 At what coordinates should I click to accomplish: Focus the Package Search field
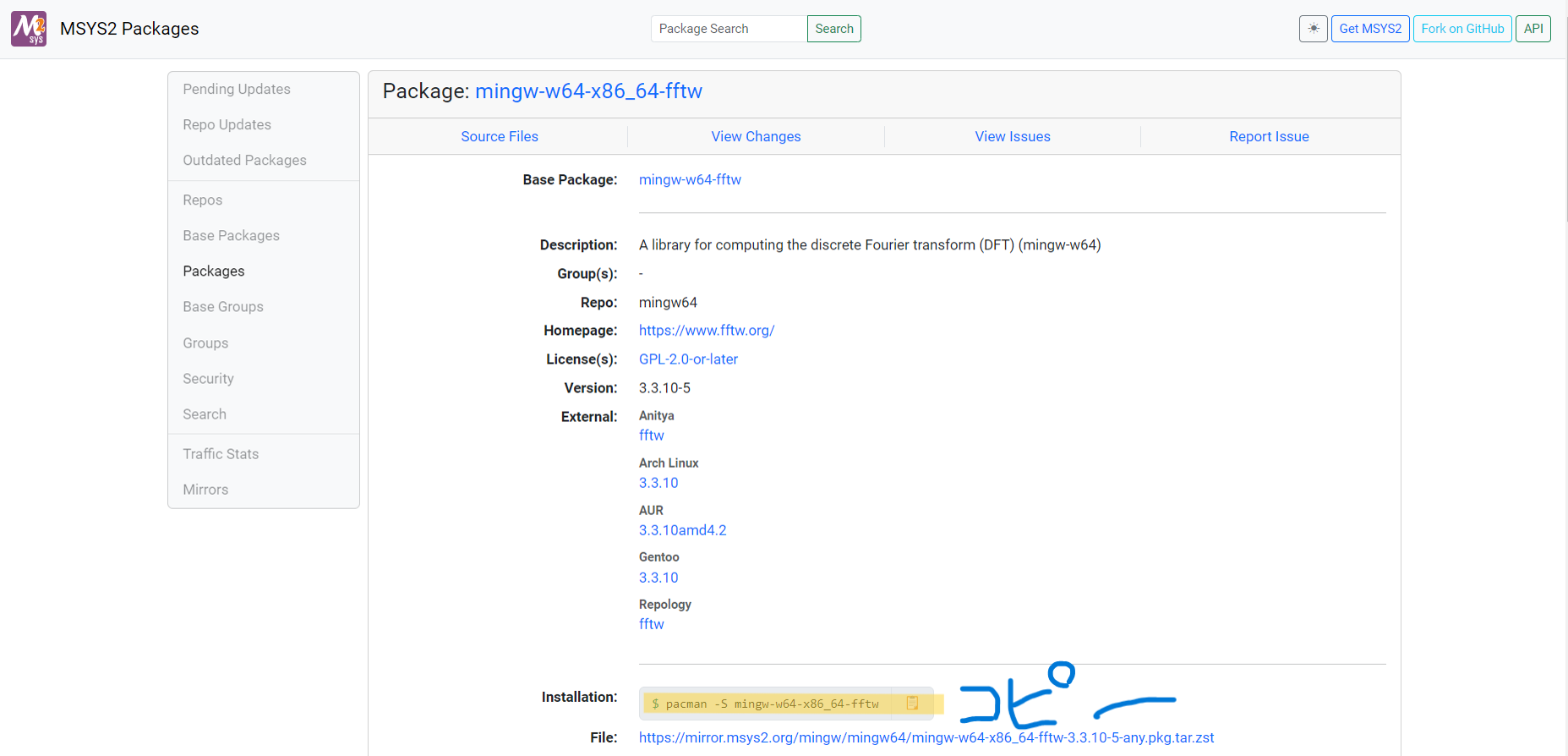tap(729, 29)
